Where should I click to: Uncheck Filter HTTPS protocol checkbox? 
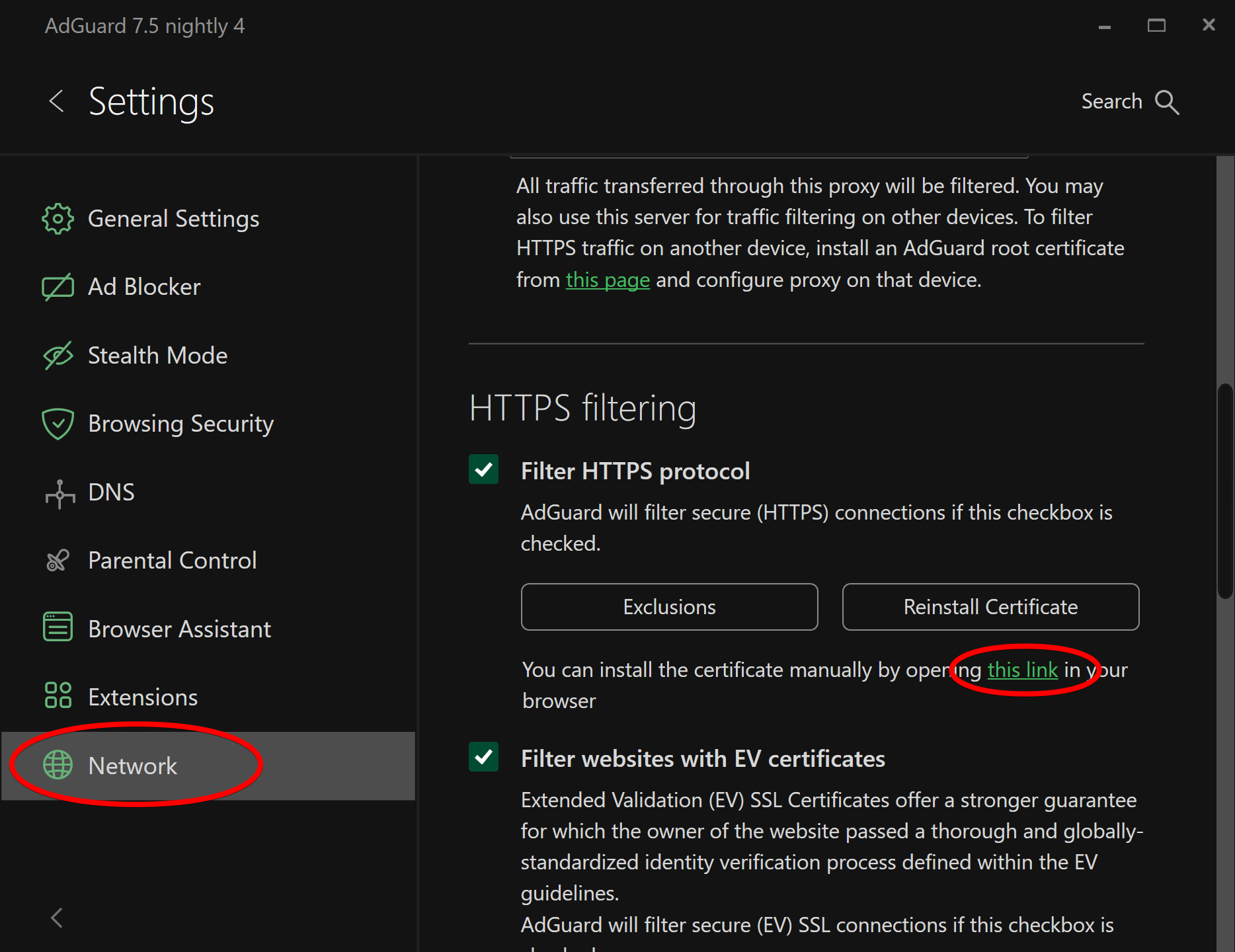484,469
